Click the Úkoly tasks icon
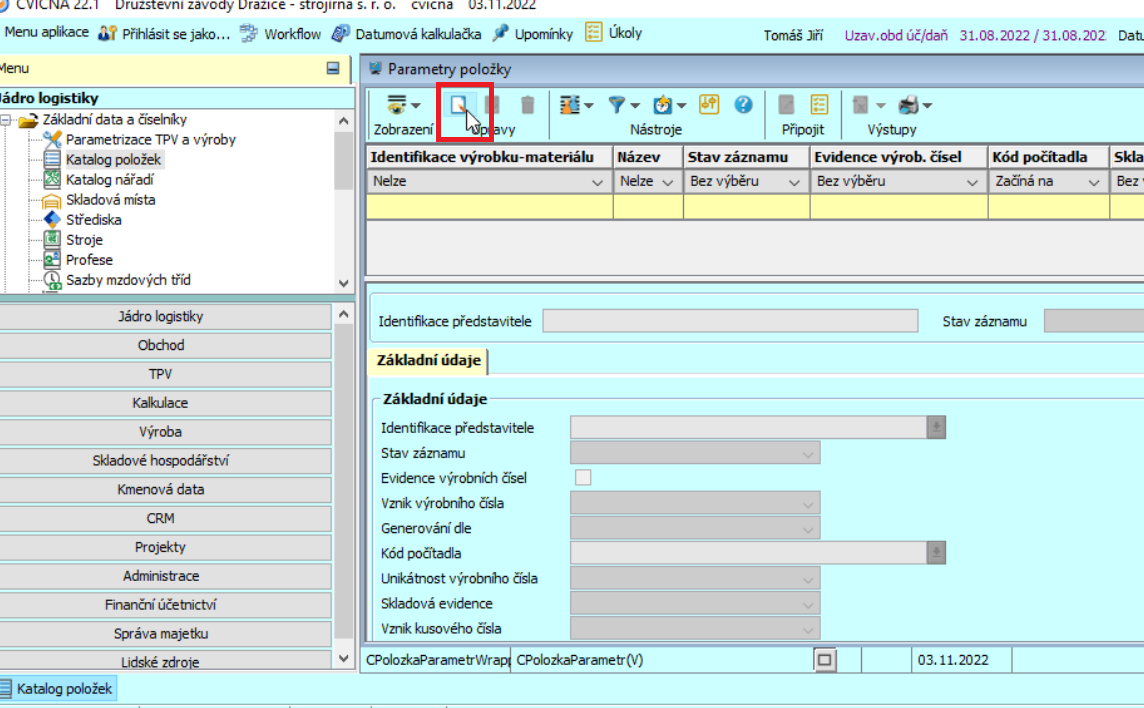The image size is (1144, 708). tap(594, 33)
